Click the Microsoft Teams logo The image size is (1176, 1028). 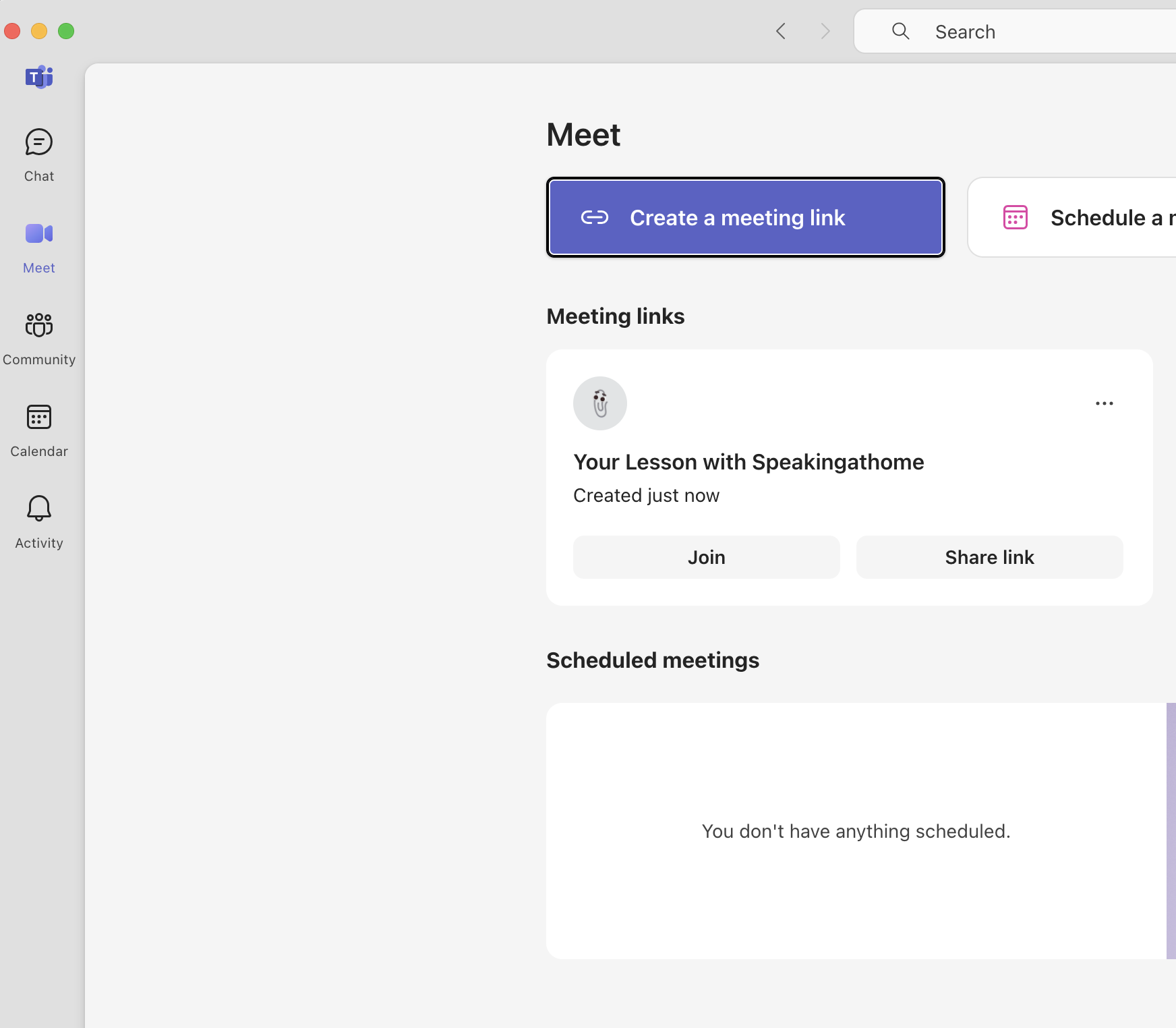(x=40, y=77)
